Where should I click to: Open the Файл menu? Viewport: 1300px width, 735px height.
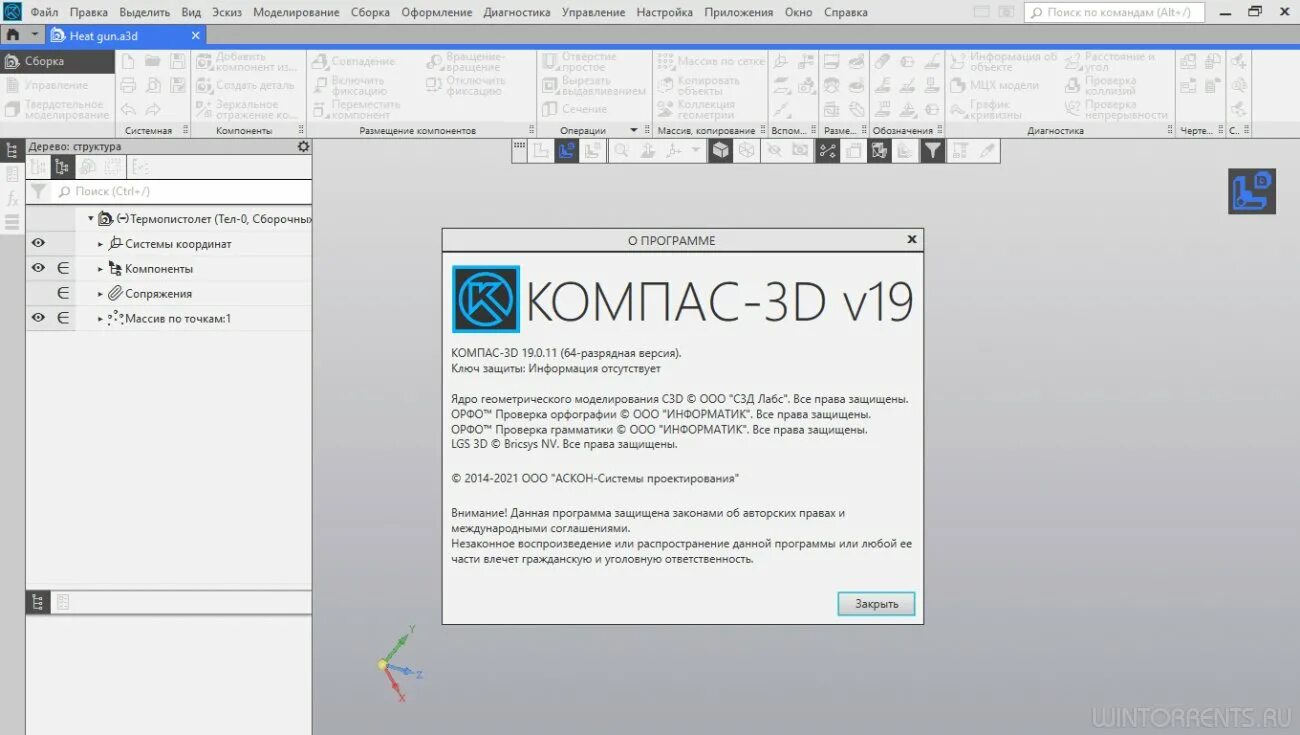tap(44, 12)
